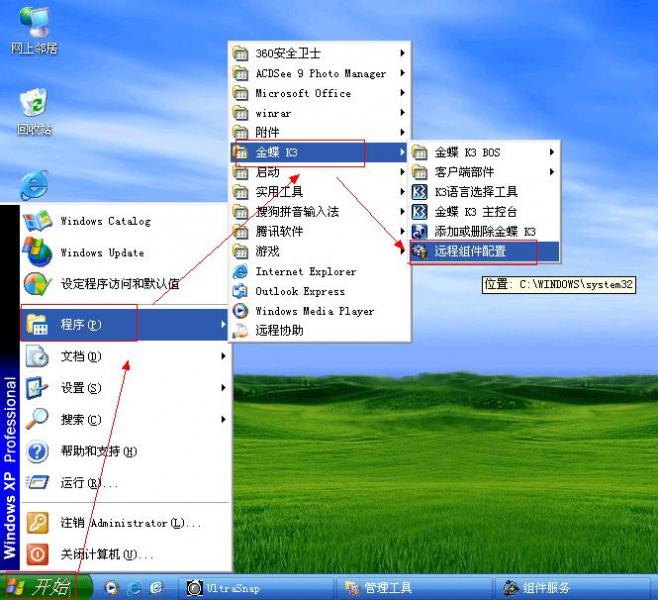Click the Windows Media Player icon

(240, 311)
